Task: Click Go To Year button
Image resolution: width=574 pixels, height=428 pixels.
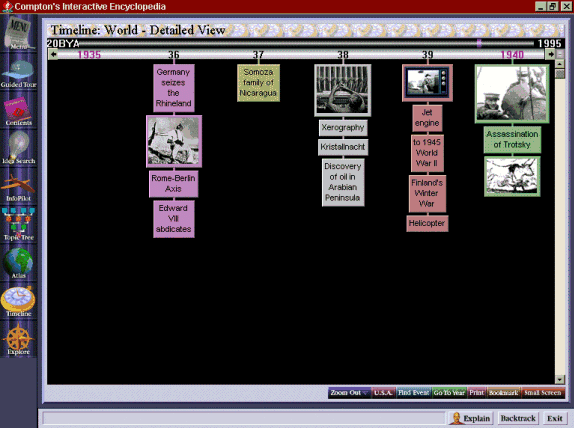Action: click(449, 393)
